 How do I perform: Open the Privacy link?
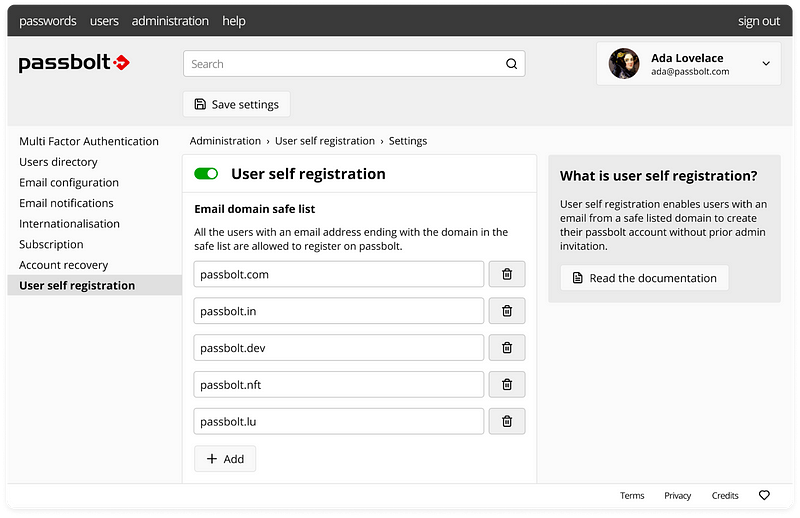678,496
